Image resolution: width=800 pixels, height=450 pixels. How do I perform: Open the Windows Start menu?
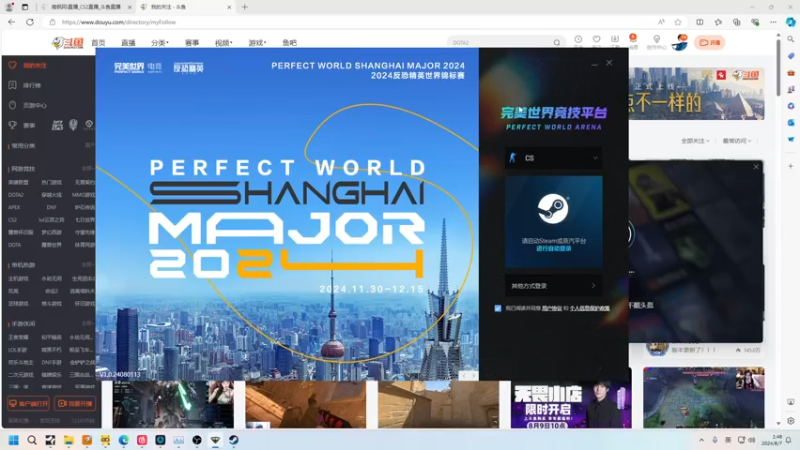pyautogui.click(x=14, y=440)
